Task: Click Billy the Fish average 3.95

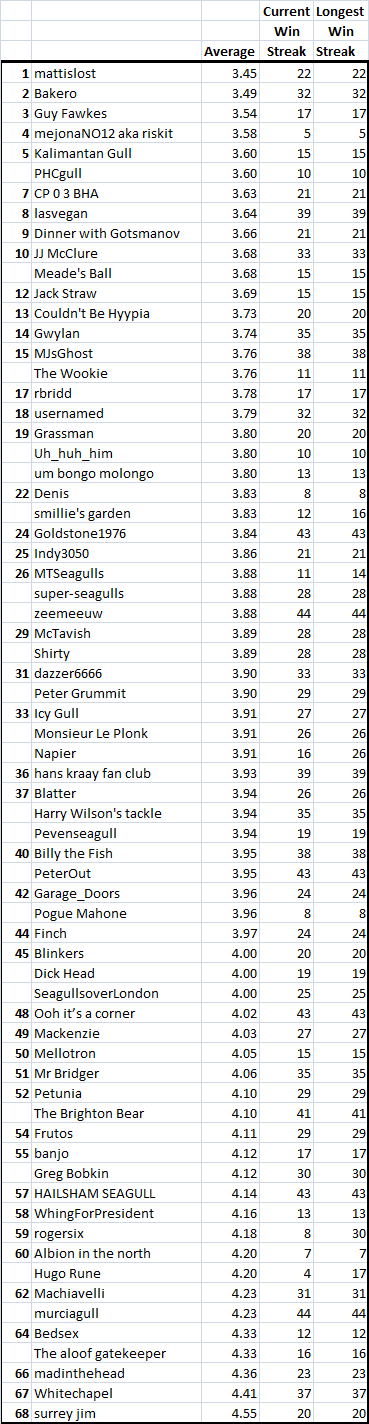Action: [x=229, y=853]
